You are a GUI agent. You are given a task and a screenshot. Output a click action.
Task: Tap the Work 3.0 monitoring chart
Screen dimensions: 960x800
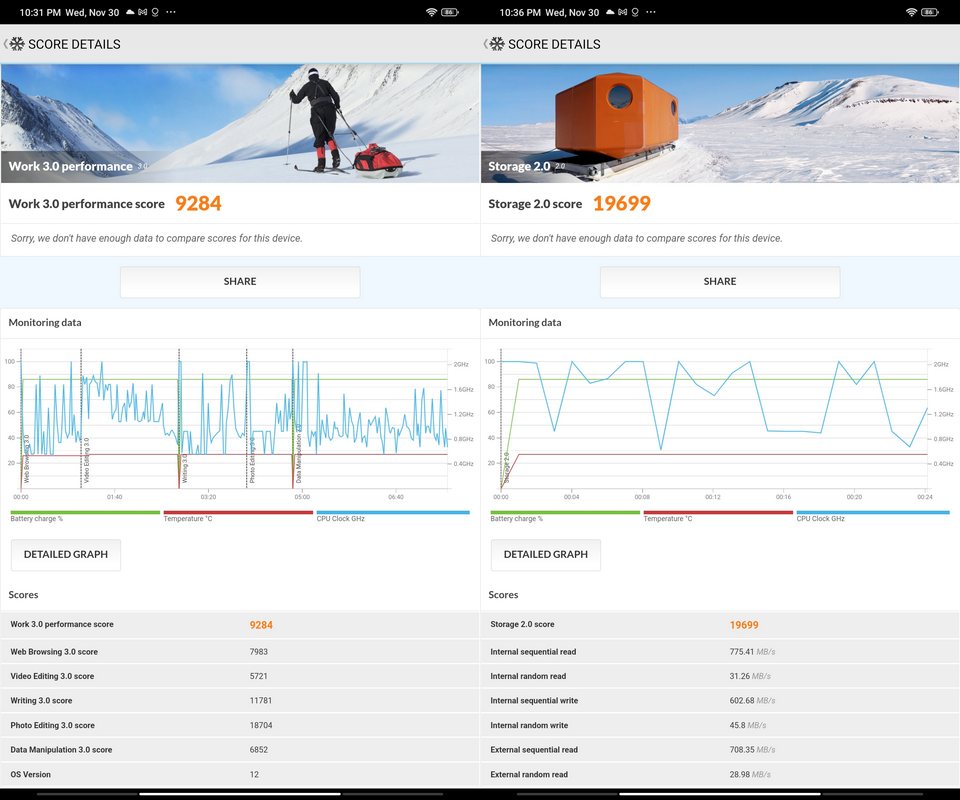click(240, 422)
